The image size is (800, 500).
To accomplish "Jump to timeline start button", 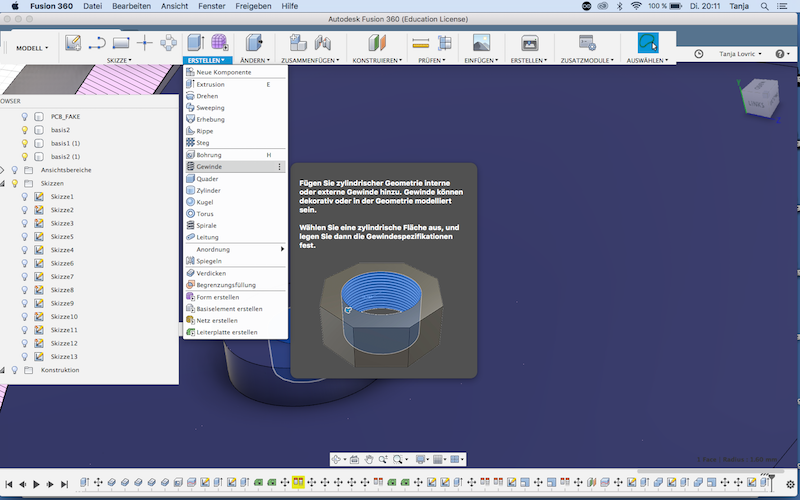I will pos(9,484).
